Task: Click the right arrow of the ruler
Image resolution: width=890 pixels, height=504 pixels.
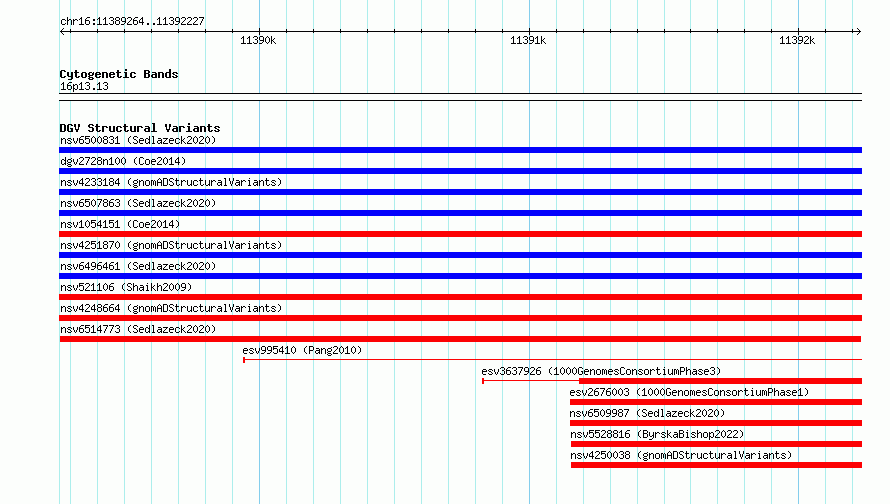Action: [858, 31]
